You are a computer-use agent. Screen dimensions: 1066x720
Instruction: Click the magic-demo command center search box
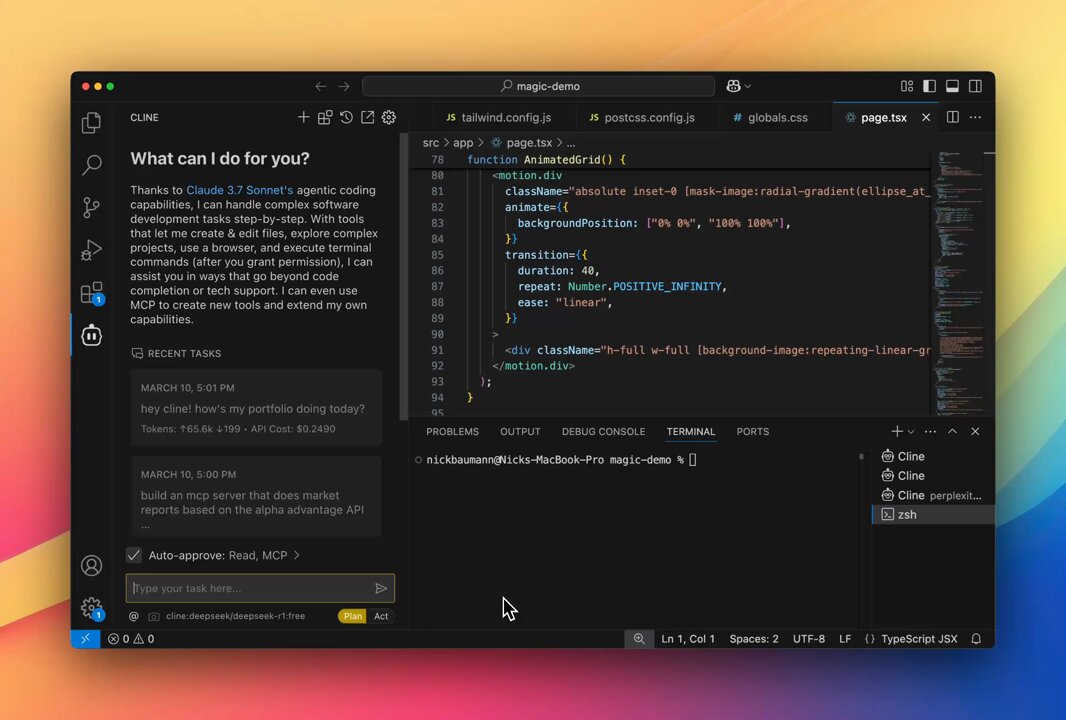coord(538,86)
